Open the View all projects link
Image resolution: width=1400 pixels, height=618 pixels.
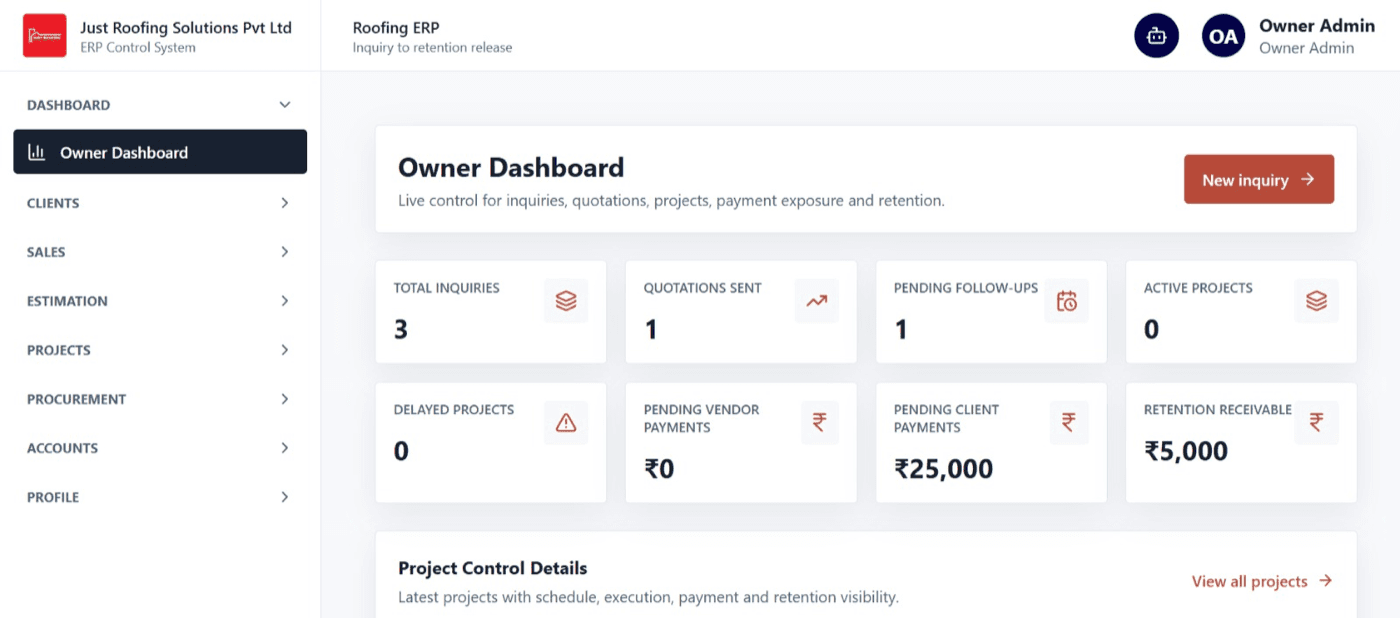point(1262,581)
